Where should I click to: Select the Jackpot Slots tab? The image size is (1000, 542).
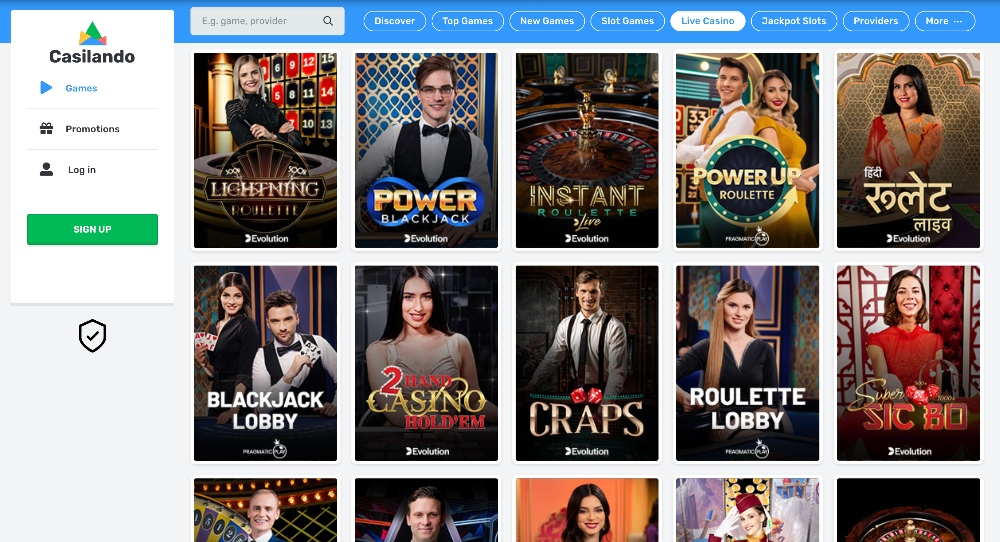(793, 21)
